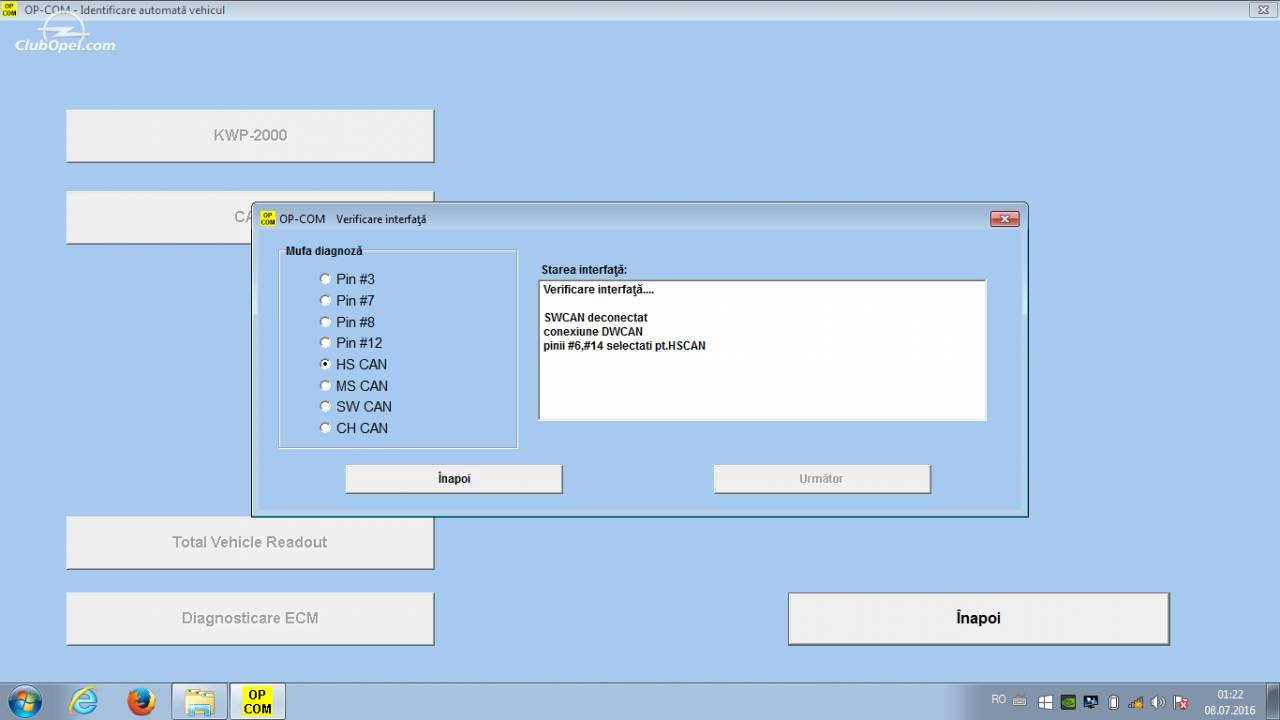Click the white device tray icon

click(x=1113, y=702)
